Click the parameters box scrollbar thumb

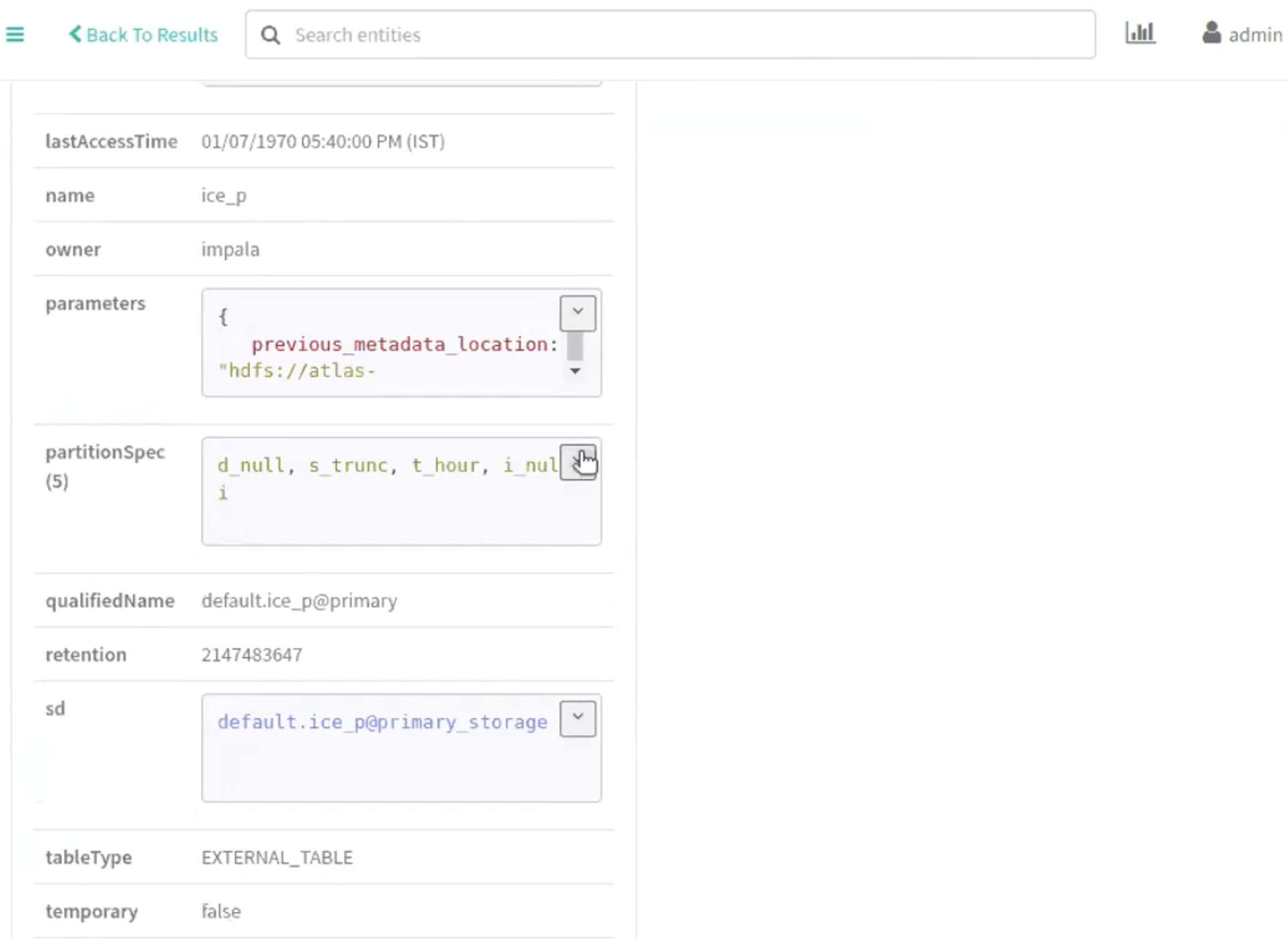[x=575, y=346]
